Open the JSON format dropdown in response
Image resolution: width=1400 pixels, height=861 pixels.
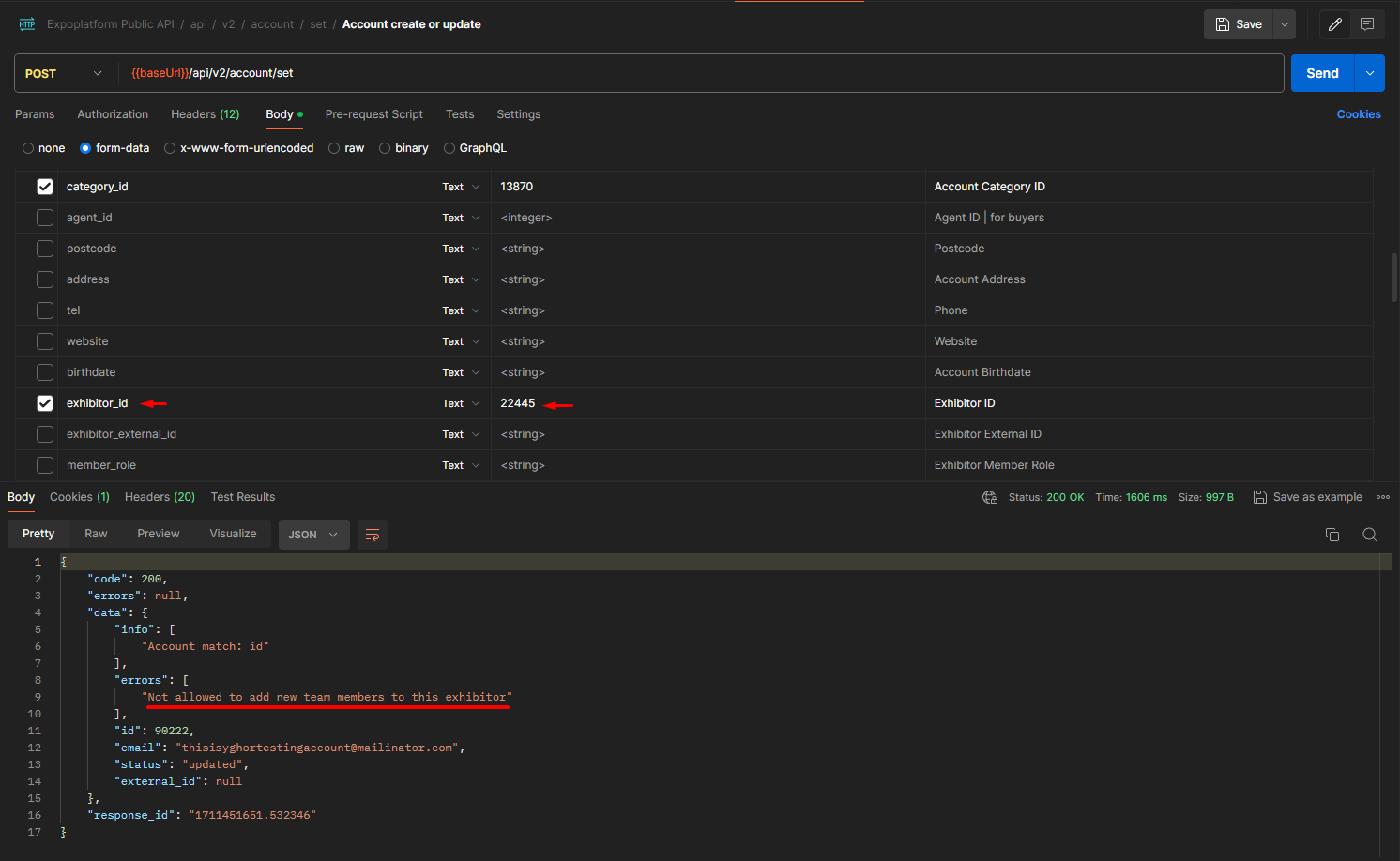tap(313, 534)
